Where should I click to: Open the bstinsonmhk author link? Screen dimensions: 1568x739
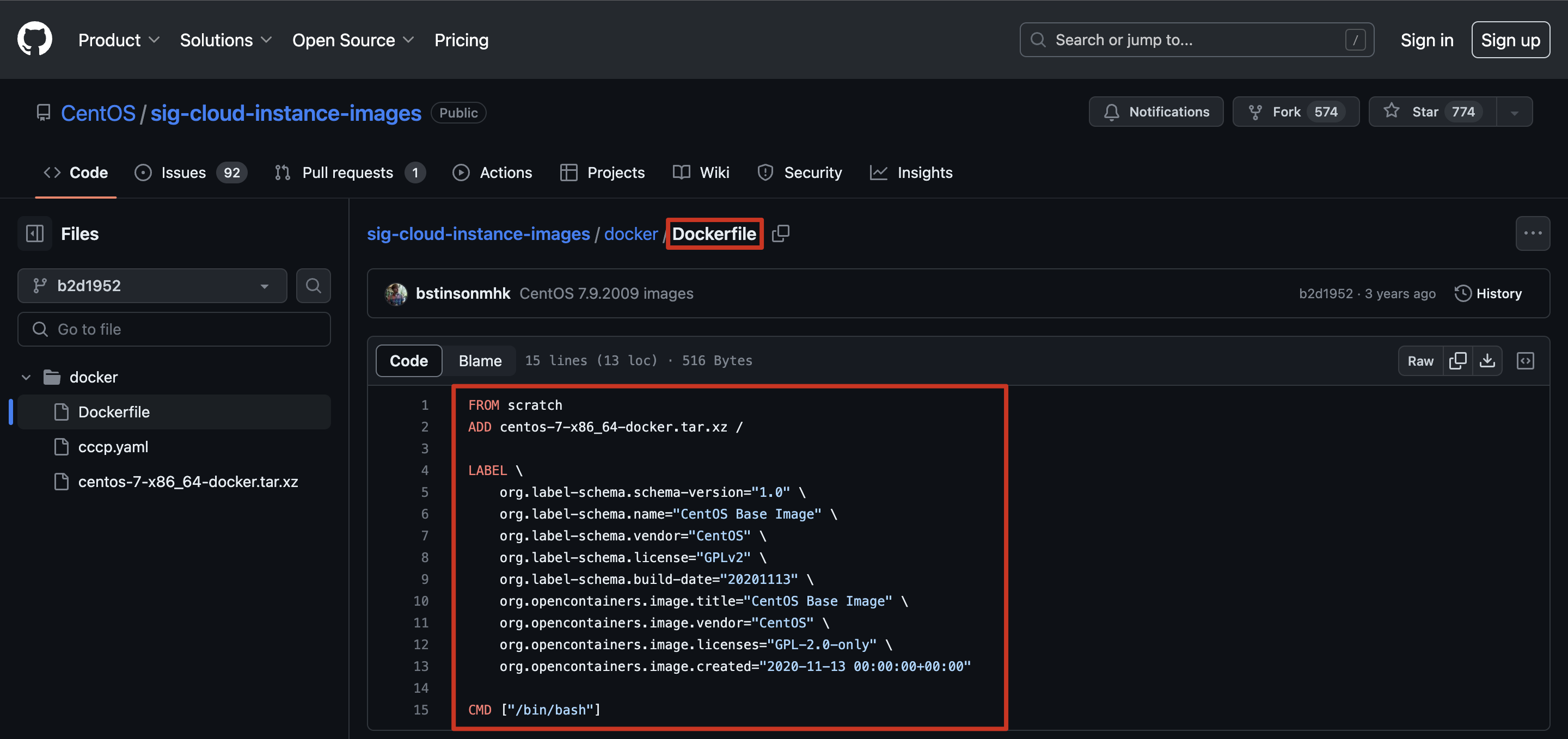tap(463, 294)
